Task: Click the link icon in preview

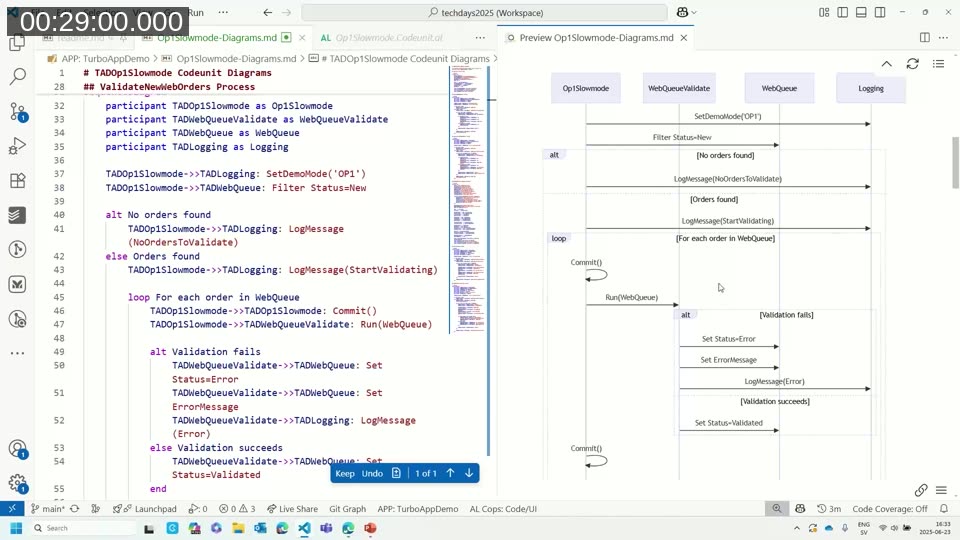Action: (921, 490)
